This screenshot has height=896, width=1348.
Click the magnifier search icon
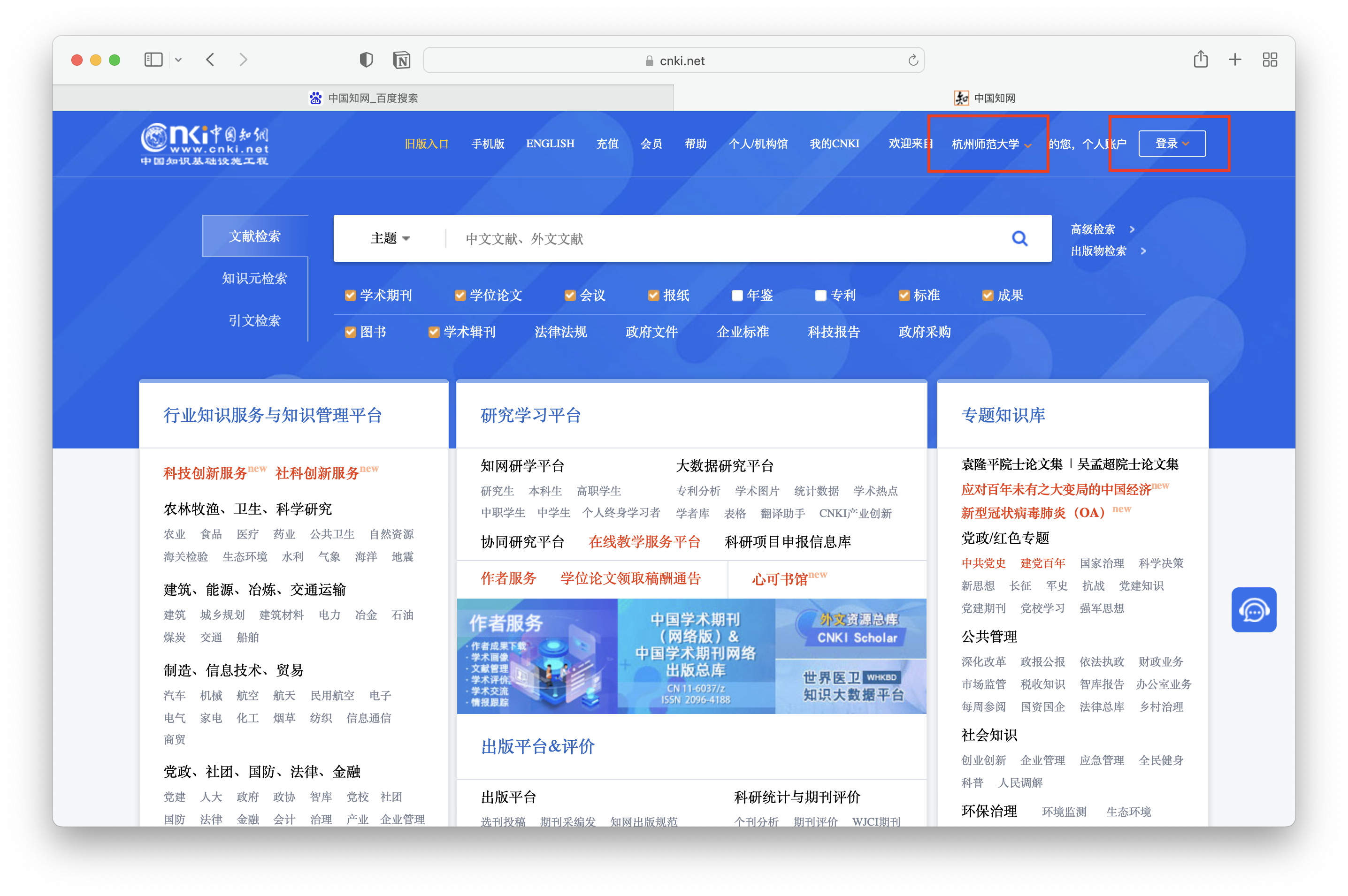1019,238
